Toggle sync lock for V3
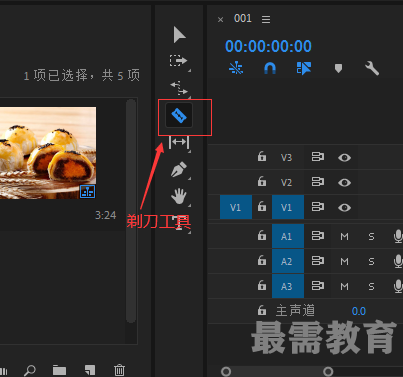 point(318,157)
